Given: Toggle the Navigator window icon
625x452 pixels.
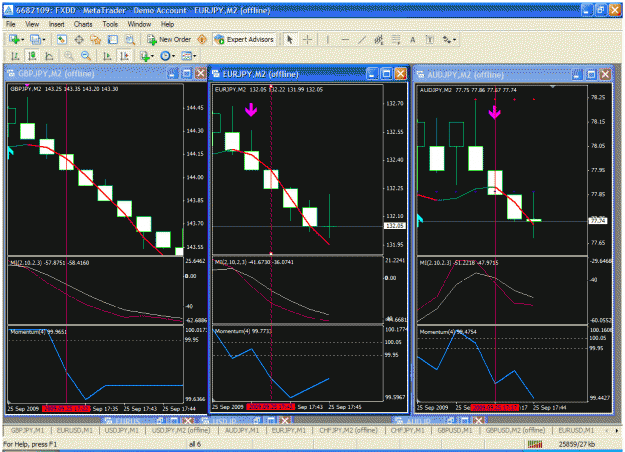Looking at the screenshot, I should pyautogui.click(x=96, y=39).
